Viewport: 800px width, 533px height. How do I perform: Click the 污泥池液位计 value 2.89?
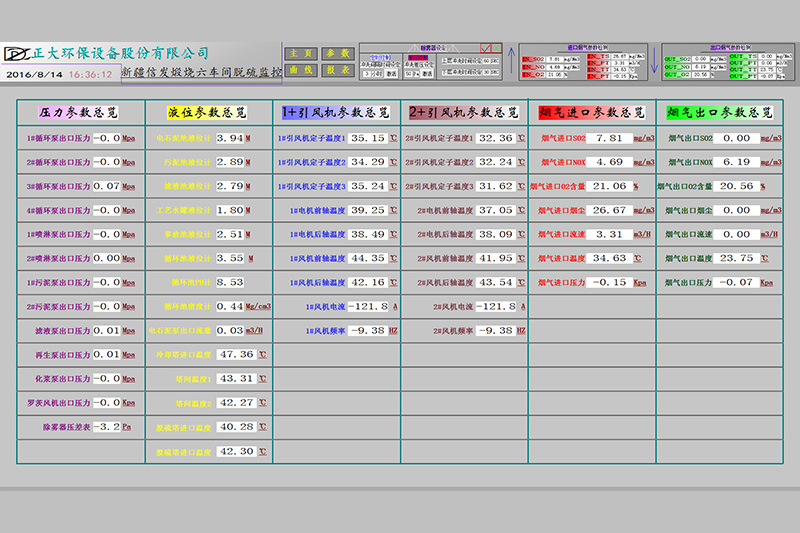[x=230, y=162]
